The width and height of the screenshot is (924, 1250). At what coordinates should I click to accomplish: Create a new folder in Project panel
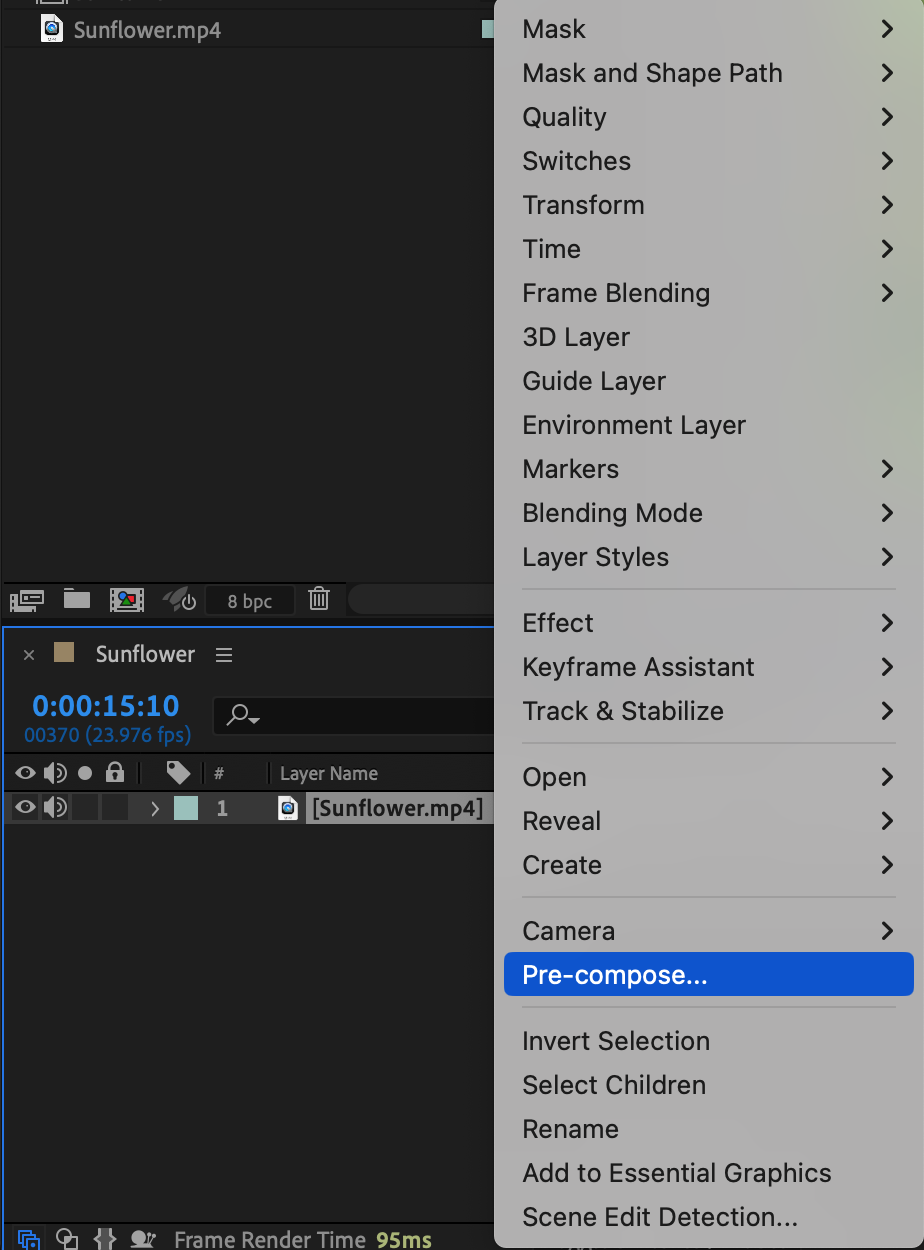coord(77,600)
